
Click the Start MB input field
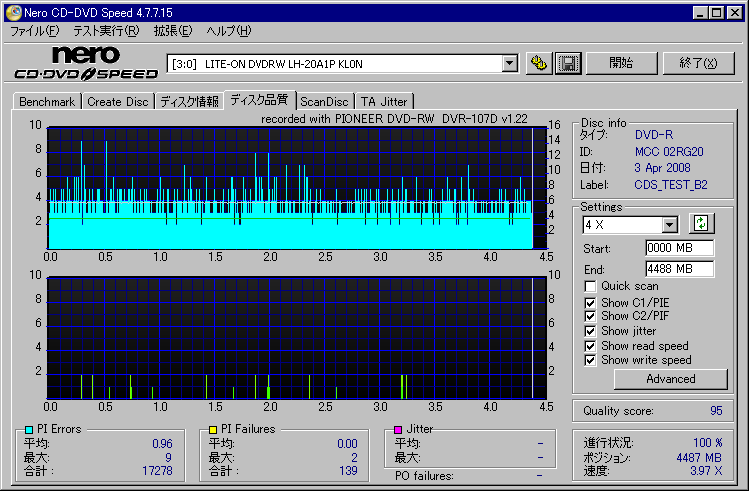point(679,248)
